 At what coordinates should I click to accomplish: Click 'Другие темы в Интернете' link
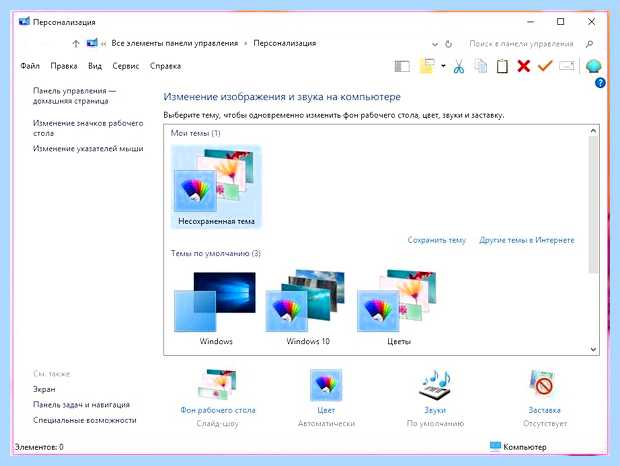point(527,240)
